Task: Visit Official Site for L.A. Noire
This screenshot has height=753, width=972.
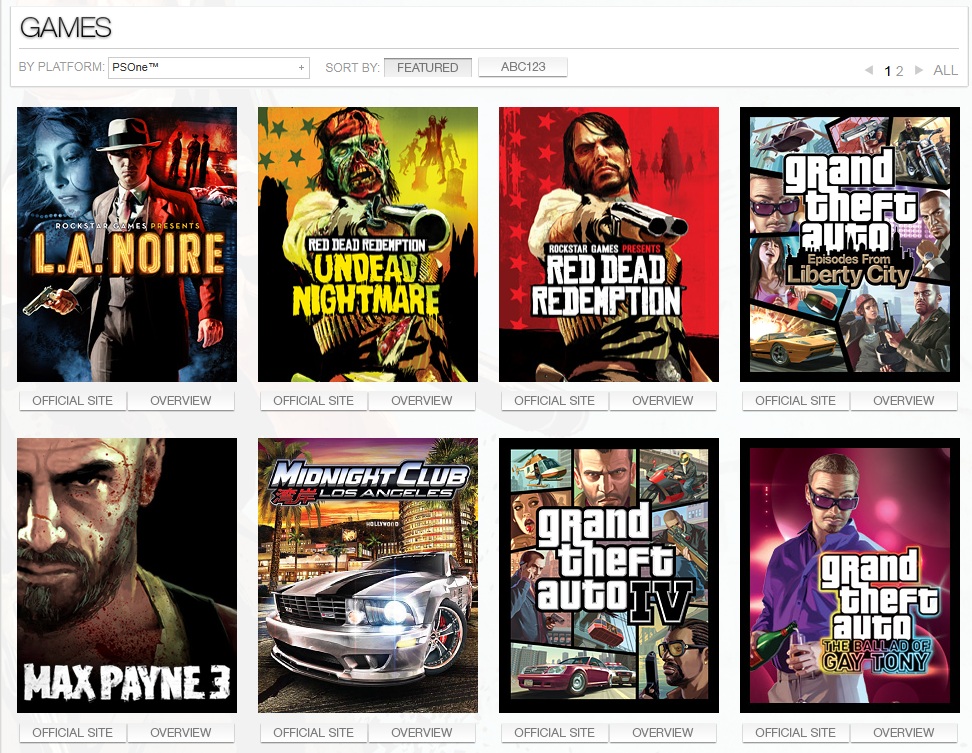Action: (x=72, y=401)
